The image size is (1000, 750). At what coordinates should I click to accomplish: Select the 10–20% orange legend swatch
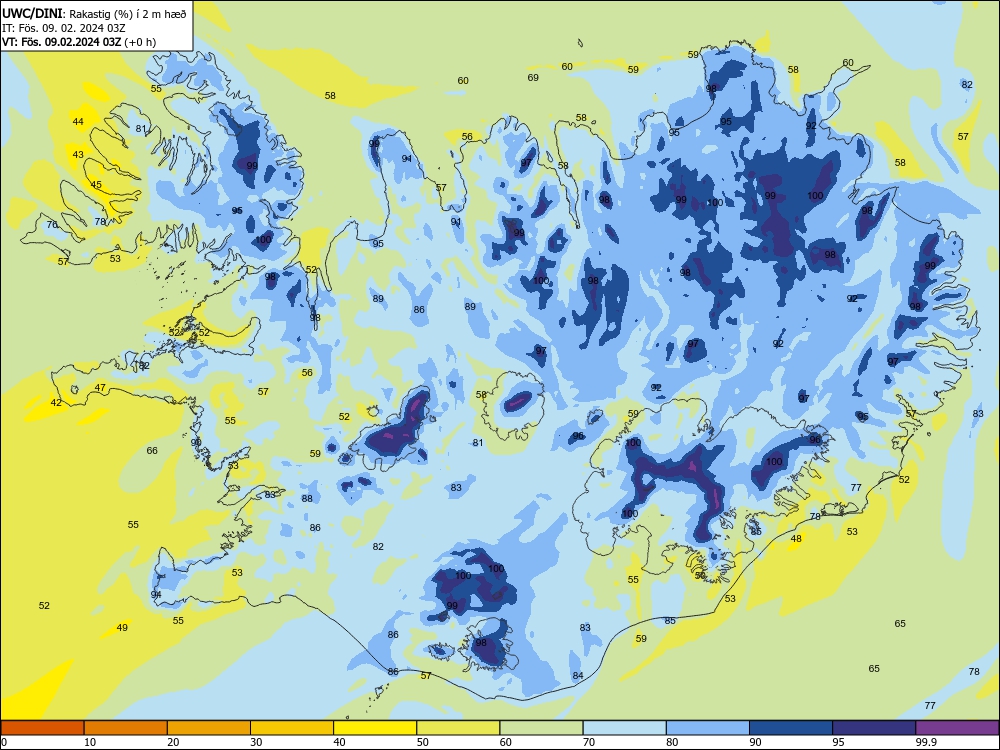tap(126, 728)
